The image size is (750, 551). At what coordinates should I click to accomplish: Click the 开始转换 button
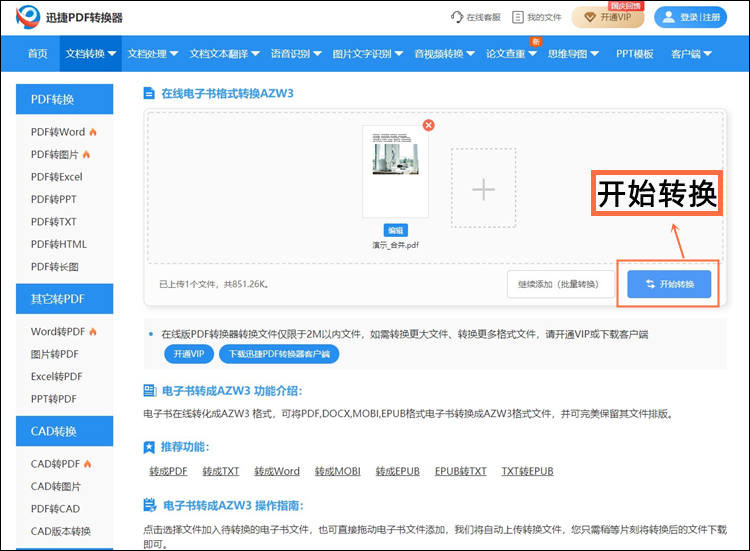click(x=669, y=284)
